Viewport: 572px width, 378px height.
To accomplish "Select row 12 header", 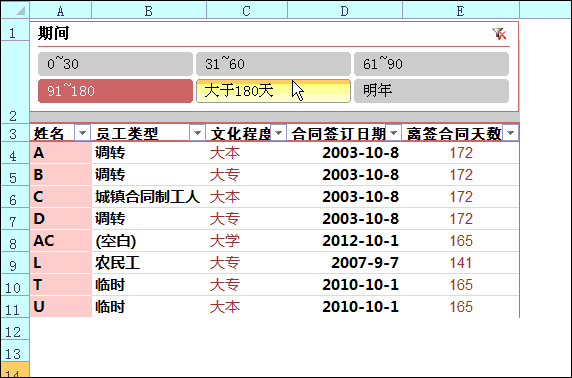I will pyautogui.click(x=15, y=329).
